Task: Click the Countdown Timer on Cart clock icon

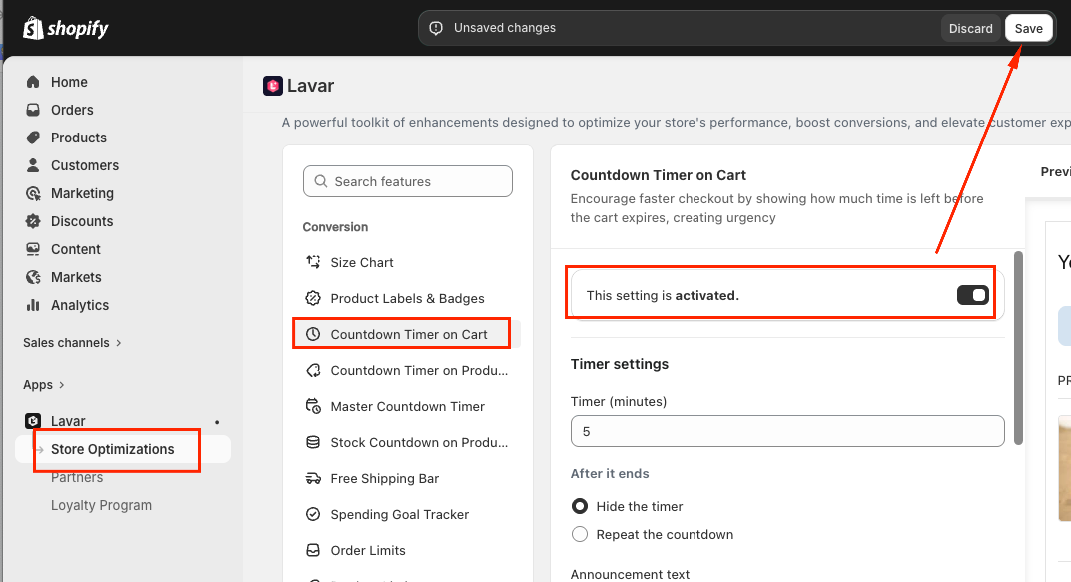Action: [313, 334]
